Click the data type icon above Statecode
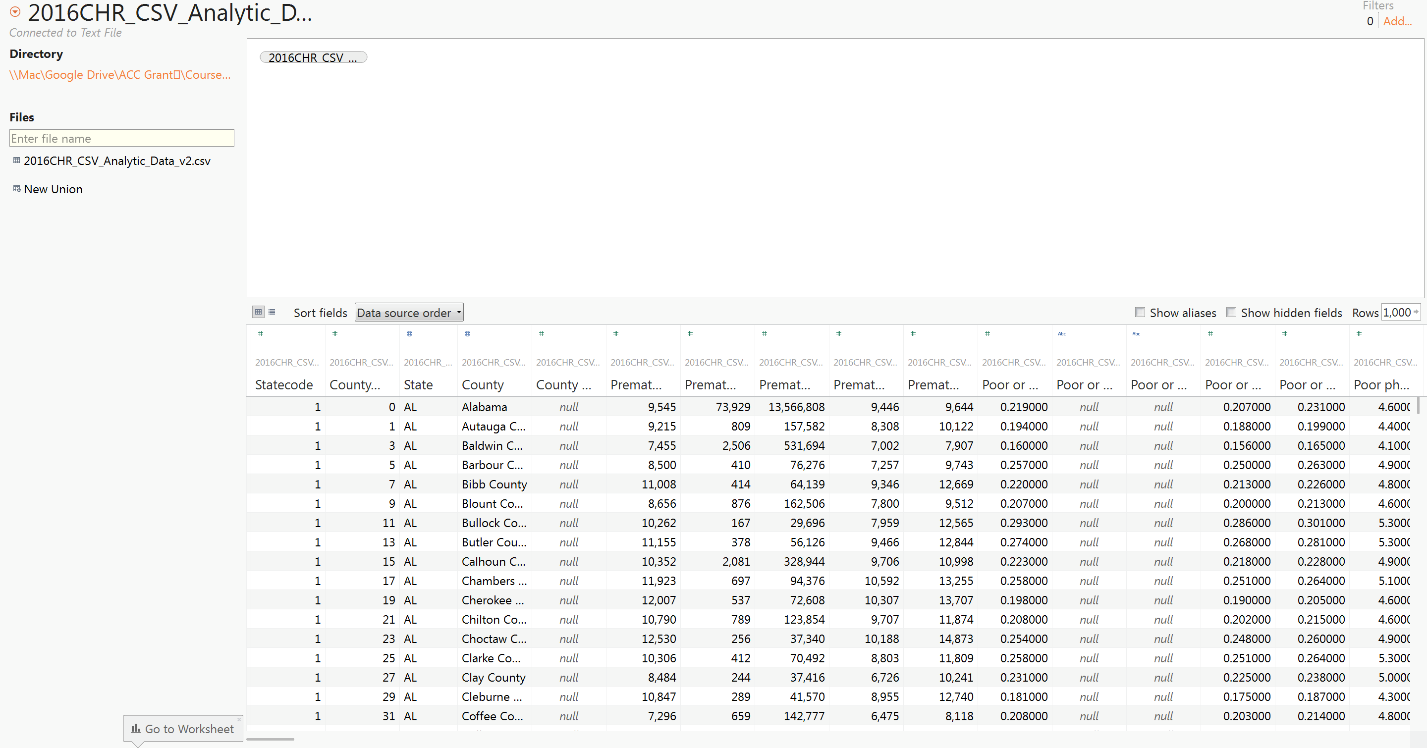Viewport: 1427px width, 748px height. tap(260, 334)
